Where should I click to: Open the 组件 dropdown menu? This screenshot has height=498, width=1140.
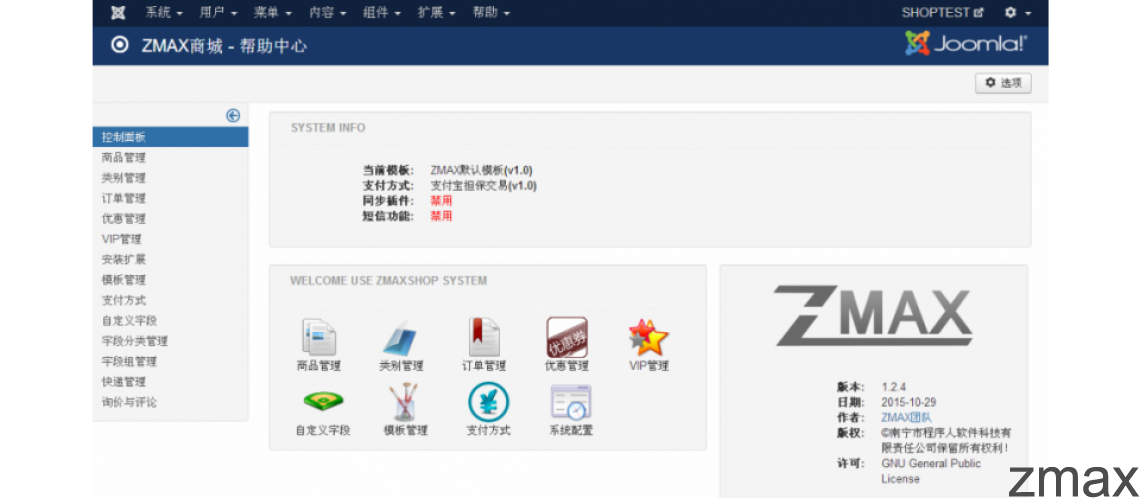[x=382, y=13]
